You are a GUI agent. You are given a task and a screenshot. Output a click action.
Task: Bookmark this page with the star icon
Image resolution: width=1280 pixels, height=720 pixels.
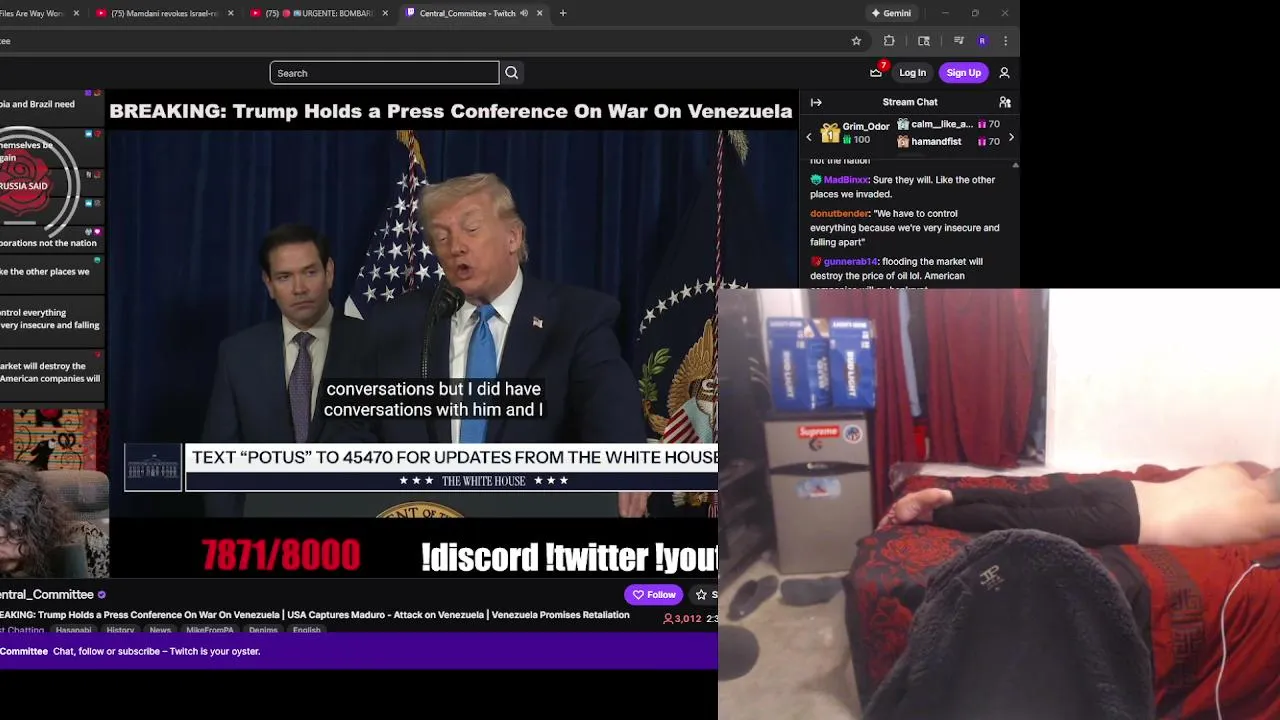pyautogui.click(x=856, y=41)
